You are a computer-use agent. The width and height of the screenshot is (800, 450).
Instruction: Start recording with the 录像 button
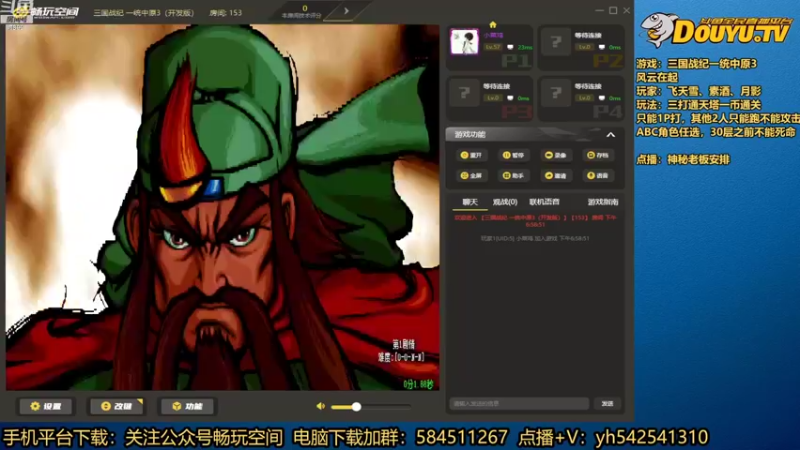click(556, 155)
